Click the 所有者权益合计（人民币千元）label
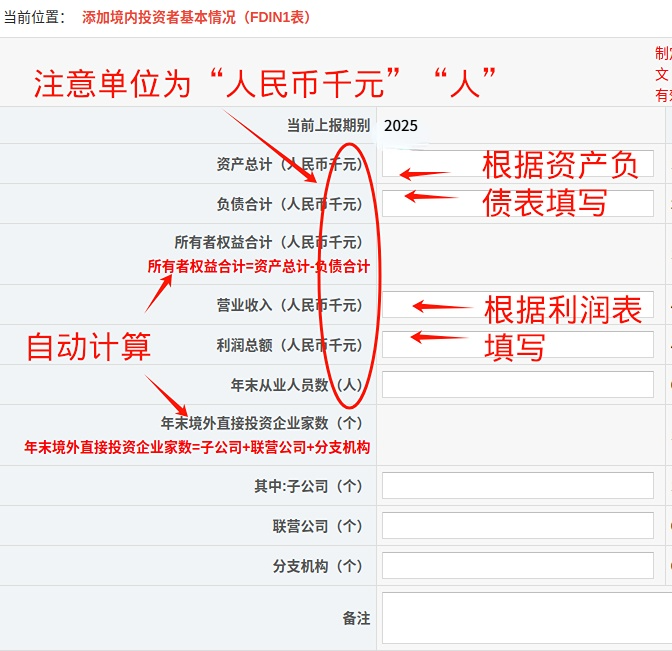This screenshot has width=672, height=651. [268, 242]
